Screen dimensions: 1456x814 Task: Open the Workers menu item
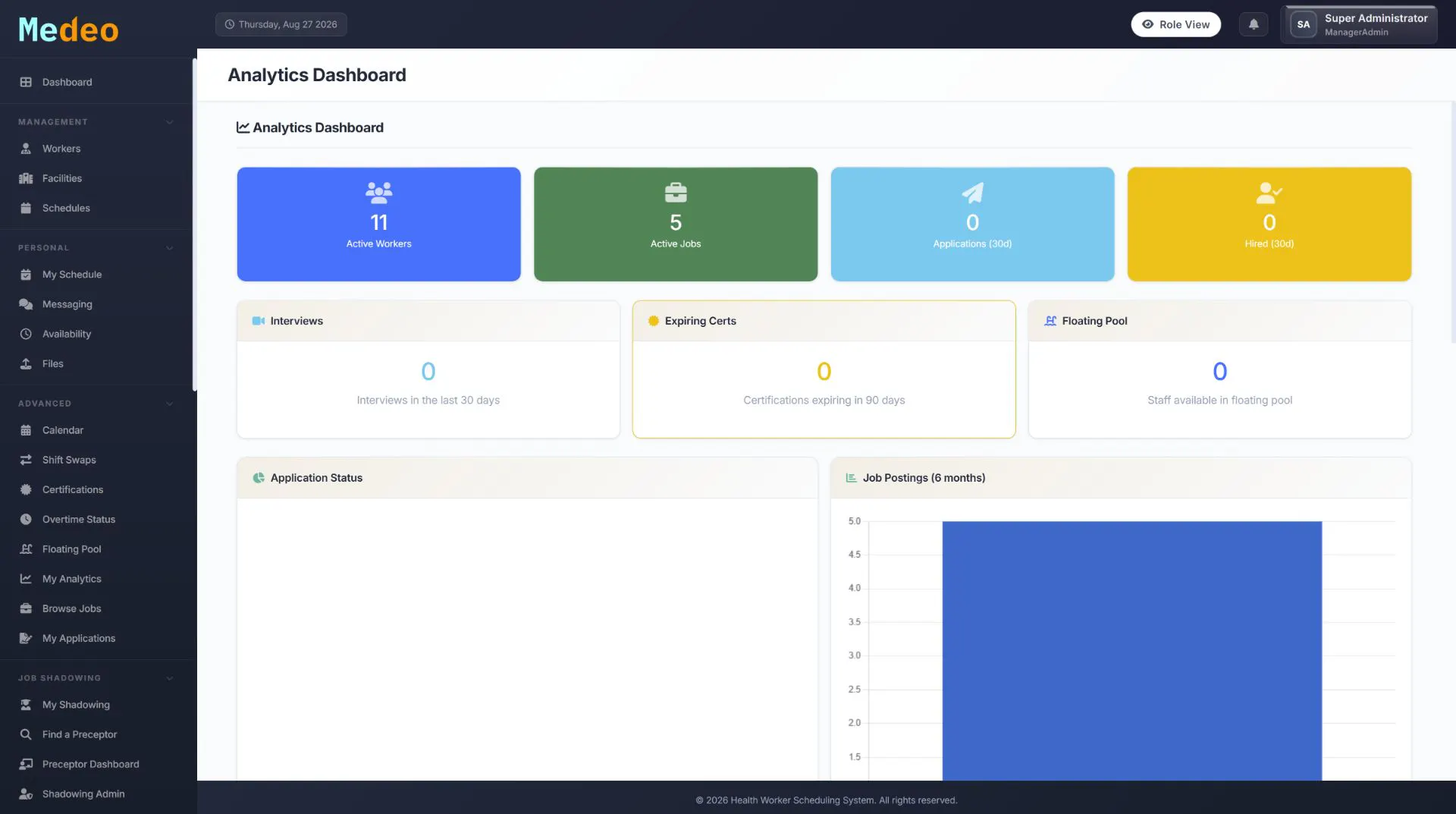[x=96, y=149]
